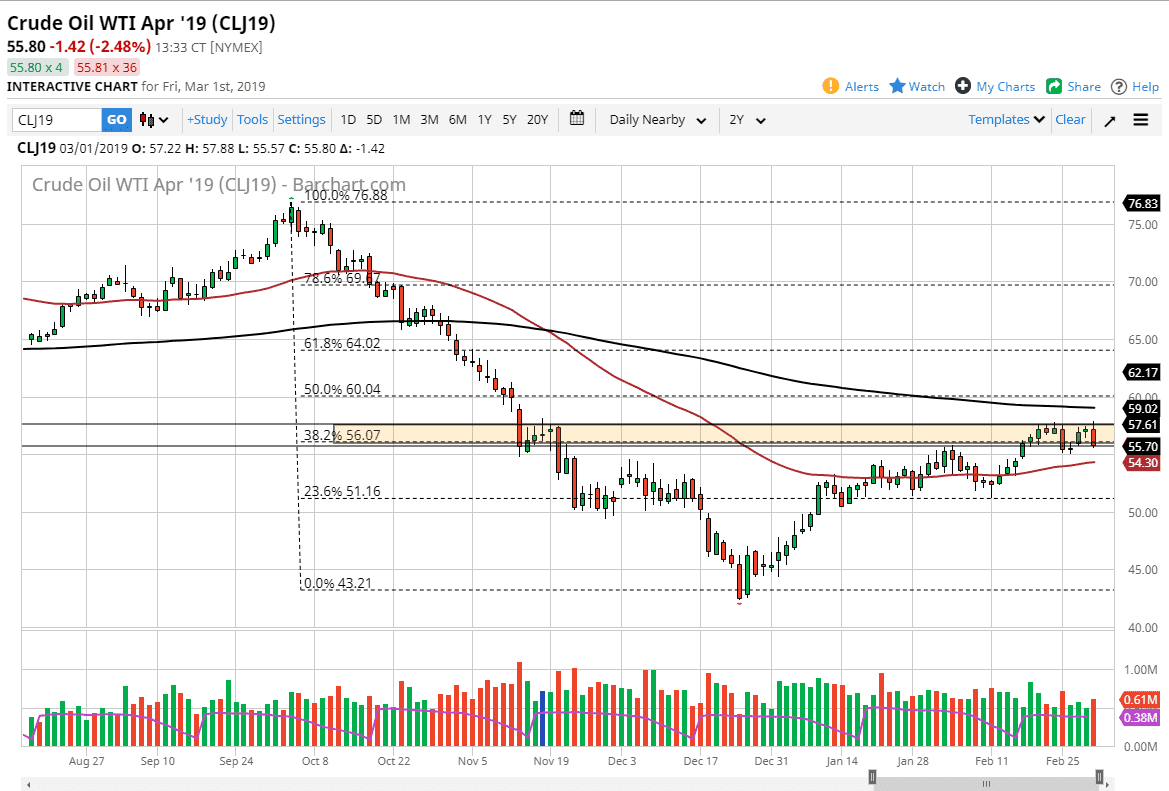The width and height of the screenshot is (1169, 791).
Task: Pop out the chart with the arrow icon
Action: click(1109, 119)
